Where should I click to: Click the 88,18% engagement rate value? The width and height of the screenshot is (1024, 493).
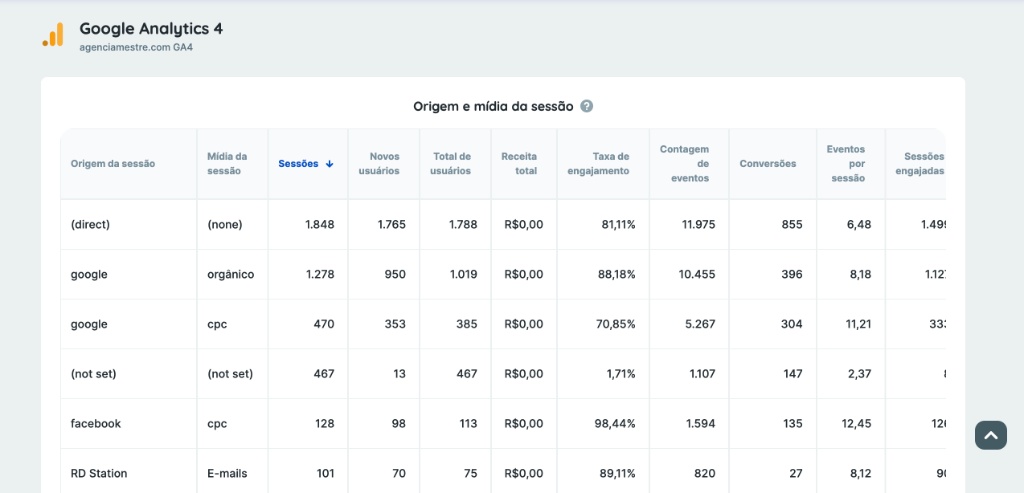616,274
